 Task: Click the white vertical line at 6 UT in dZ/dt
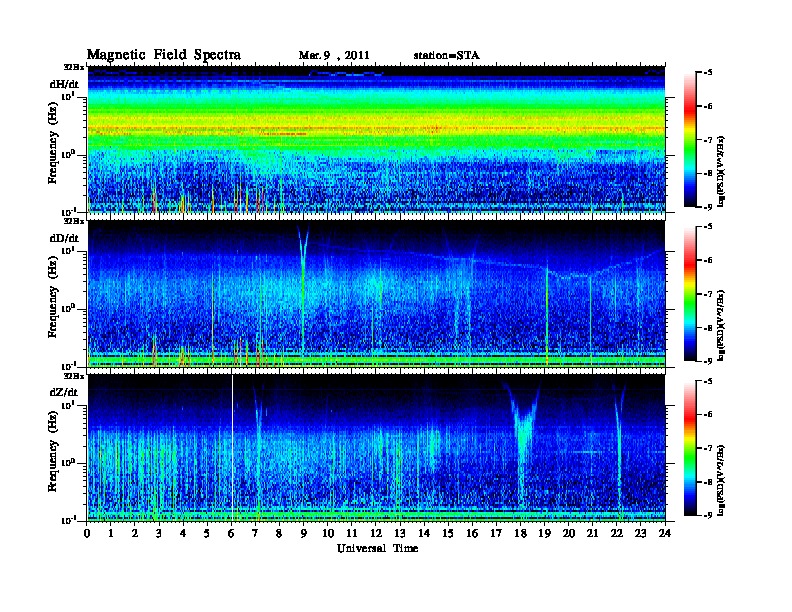coord(232,448)
